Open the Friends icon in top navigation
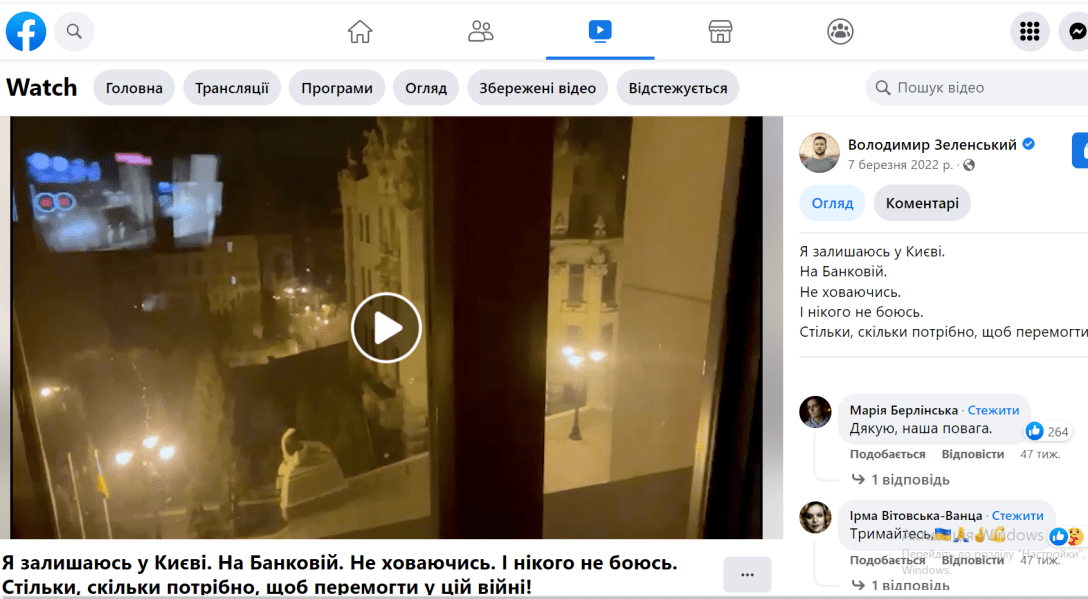 click(480, 32)
